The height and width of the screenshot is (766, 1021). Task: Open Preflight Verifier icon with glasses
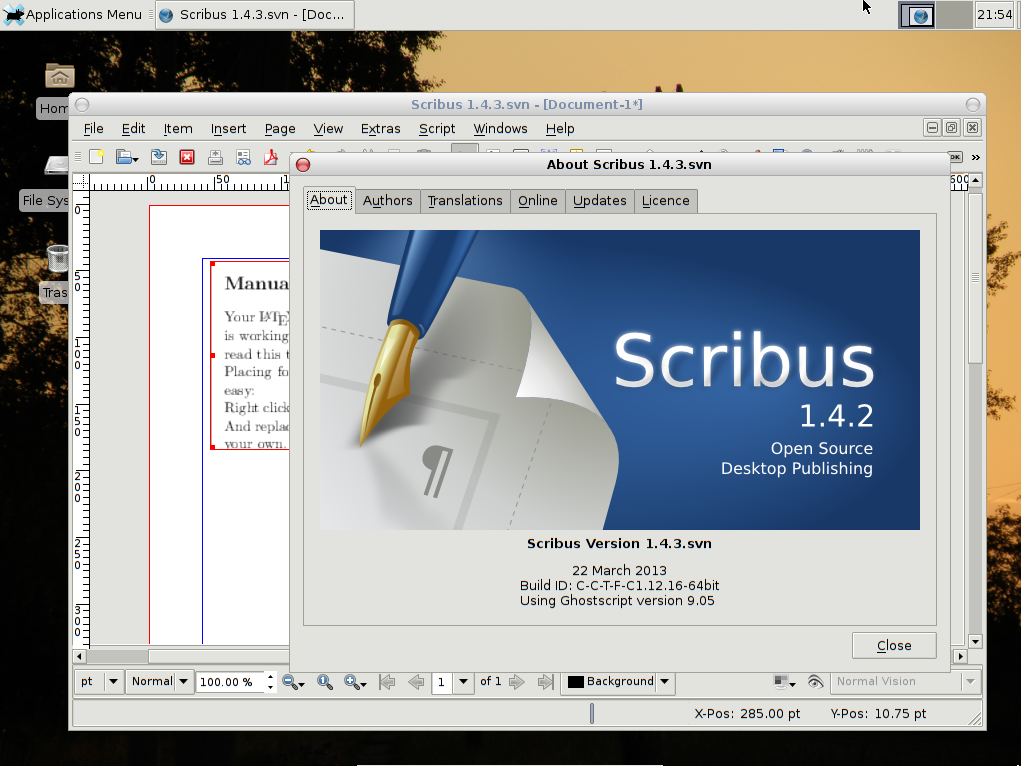click(244, 157)
